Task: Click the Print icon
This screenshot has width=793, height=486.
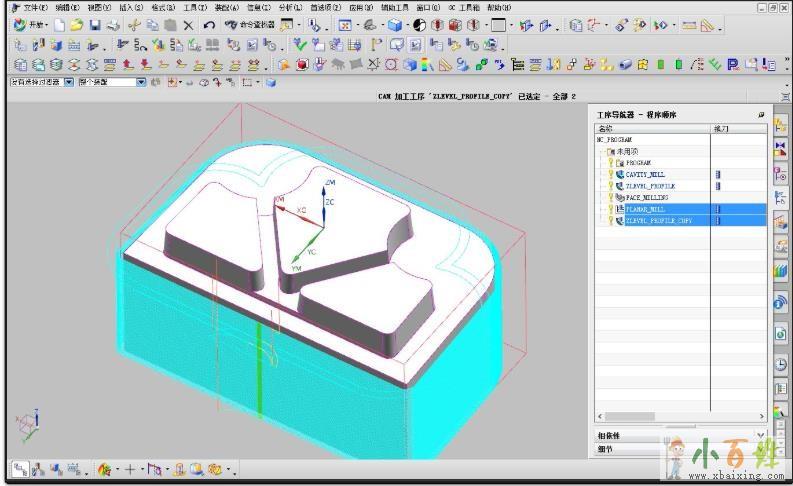Action: click(113, 25)
